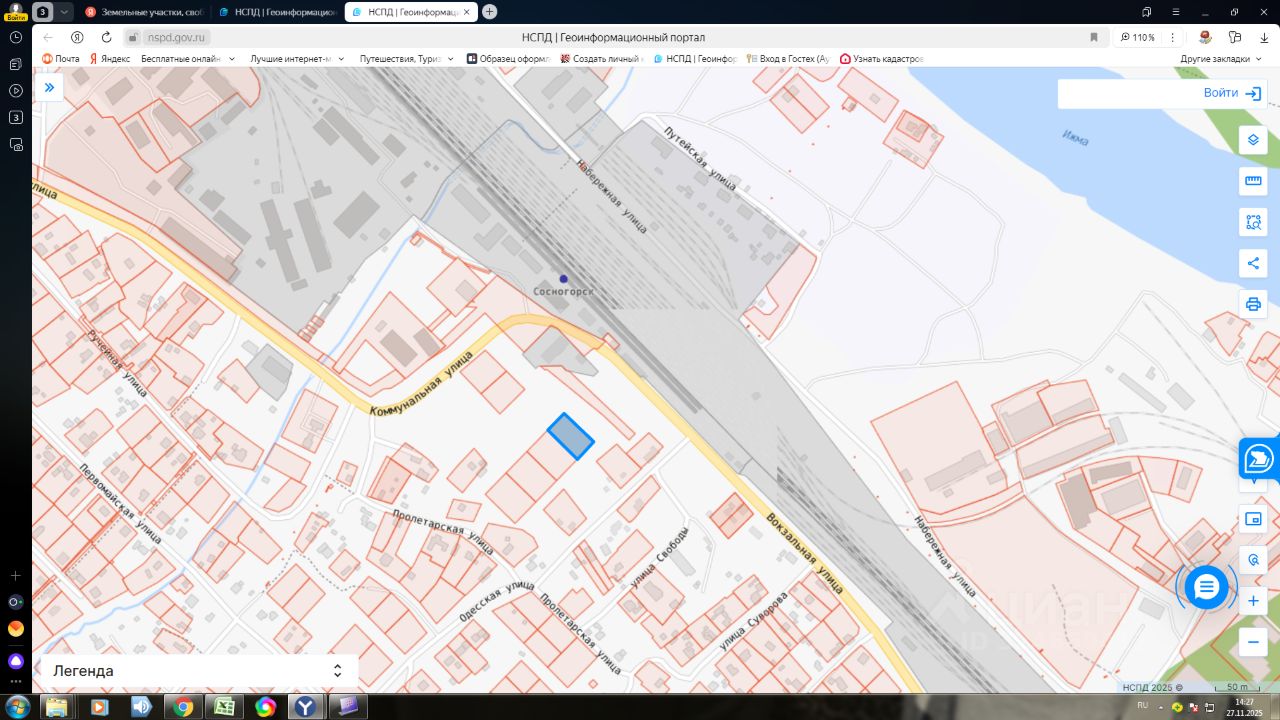Open the chat assistant bubble

tap(1207, 586)
